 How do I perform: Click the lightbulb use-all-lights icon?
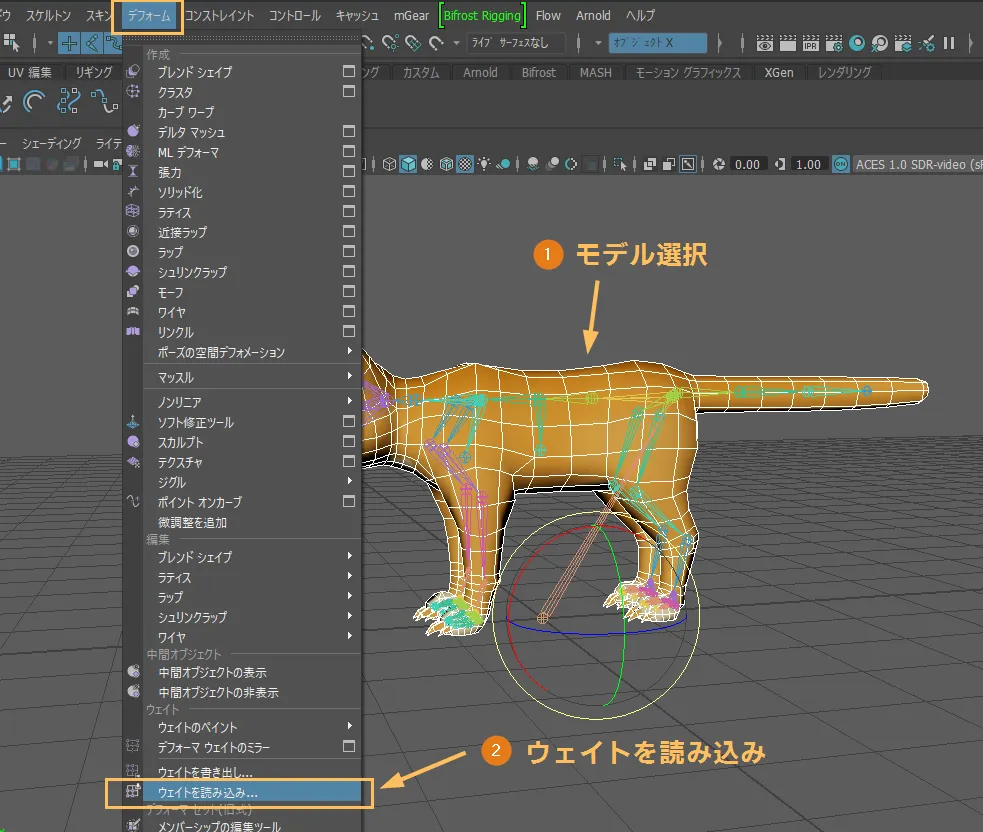[484, 164]
